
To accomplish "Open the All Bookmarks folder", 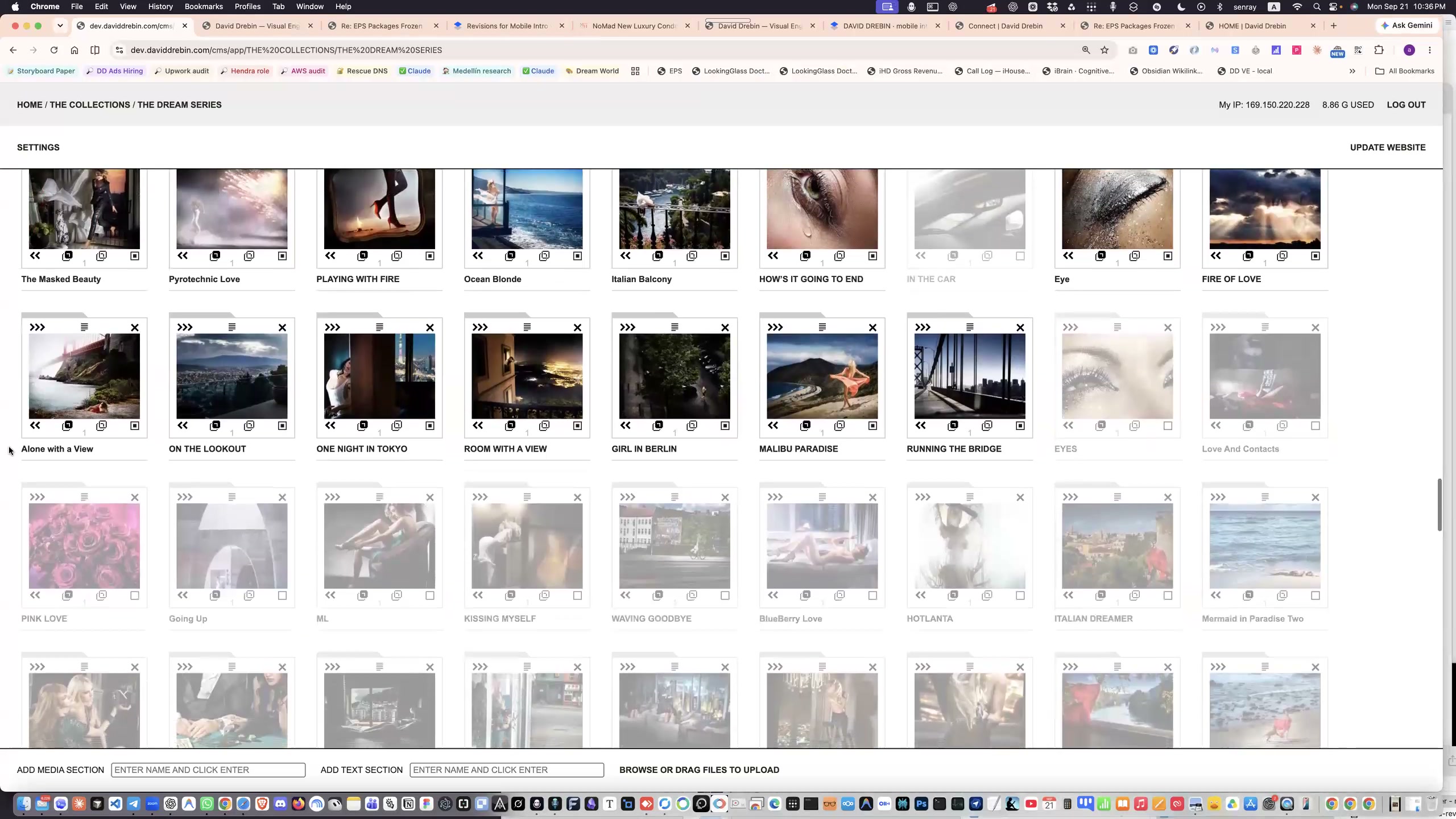I will click(x=1405, y=71).
